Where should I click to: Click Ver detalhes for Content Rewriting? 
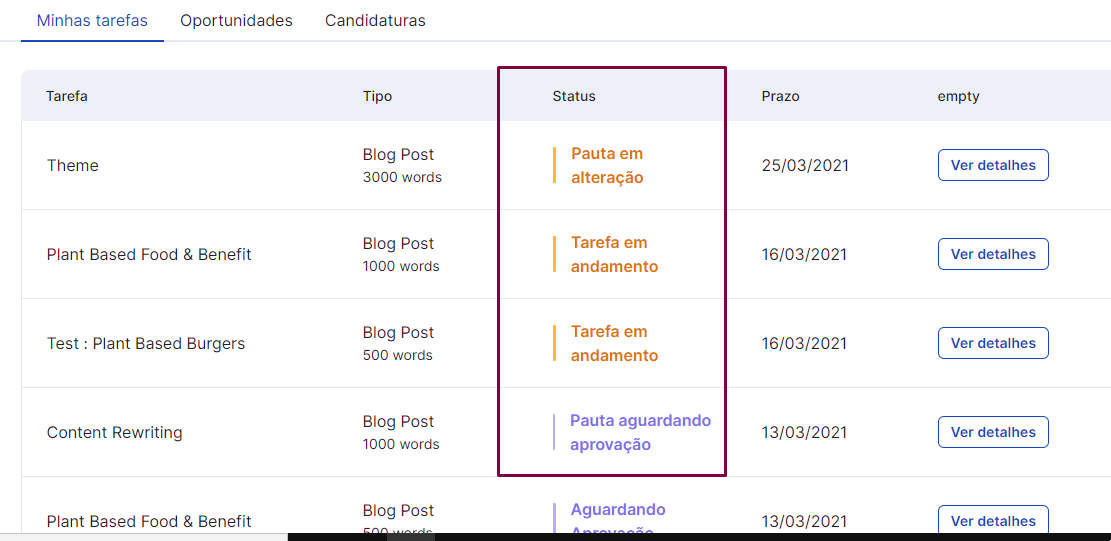coord(993,432)
